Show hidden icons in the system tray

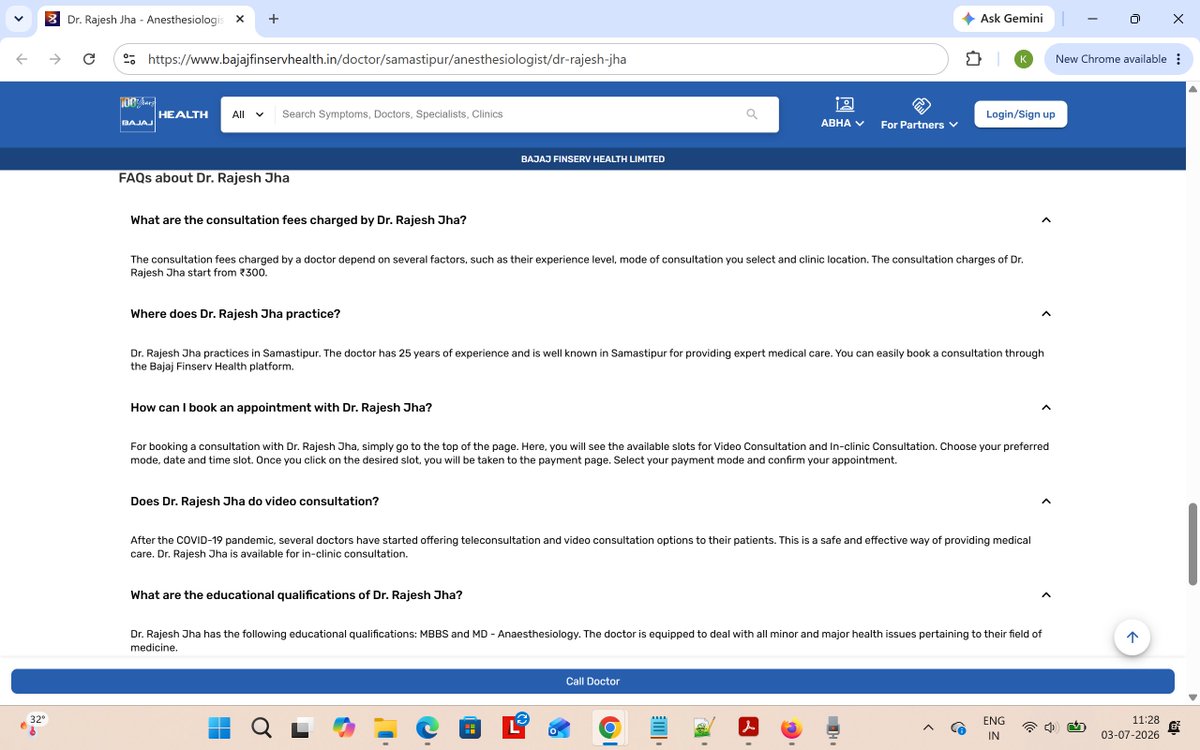point(928,727)
